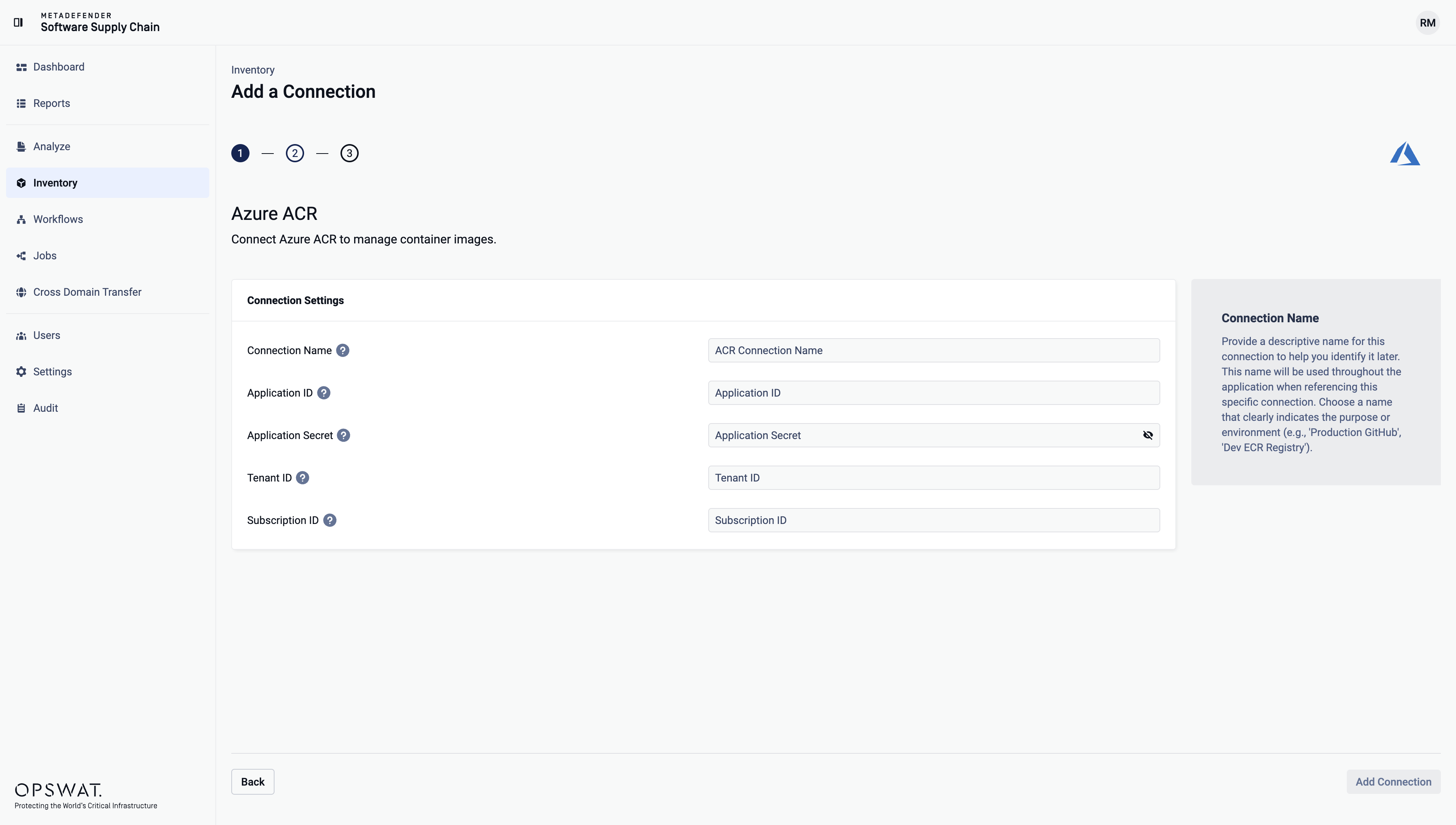Viewport: 1456px width, 825px height.
Task: Go to step 1 of the wizard
Action: (x=240, y=153)
